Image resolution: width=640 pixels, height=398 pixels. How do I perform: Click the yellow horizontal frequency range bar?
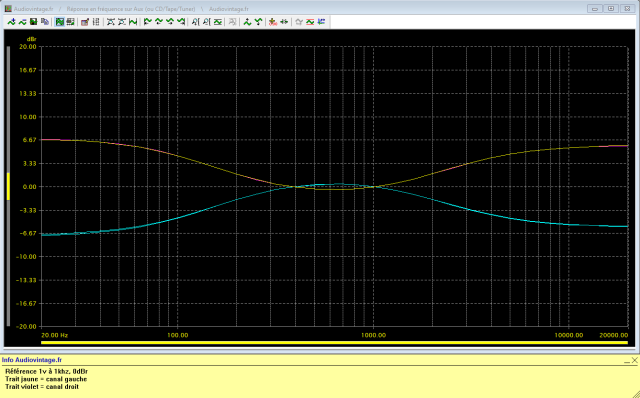[334, 342]
